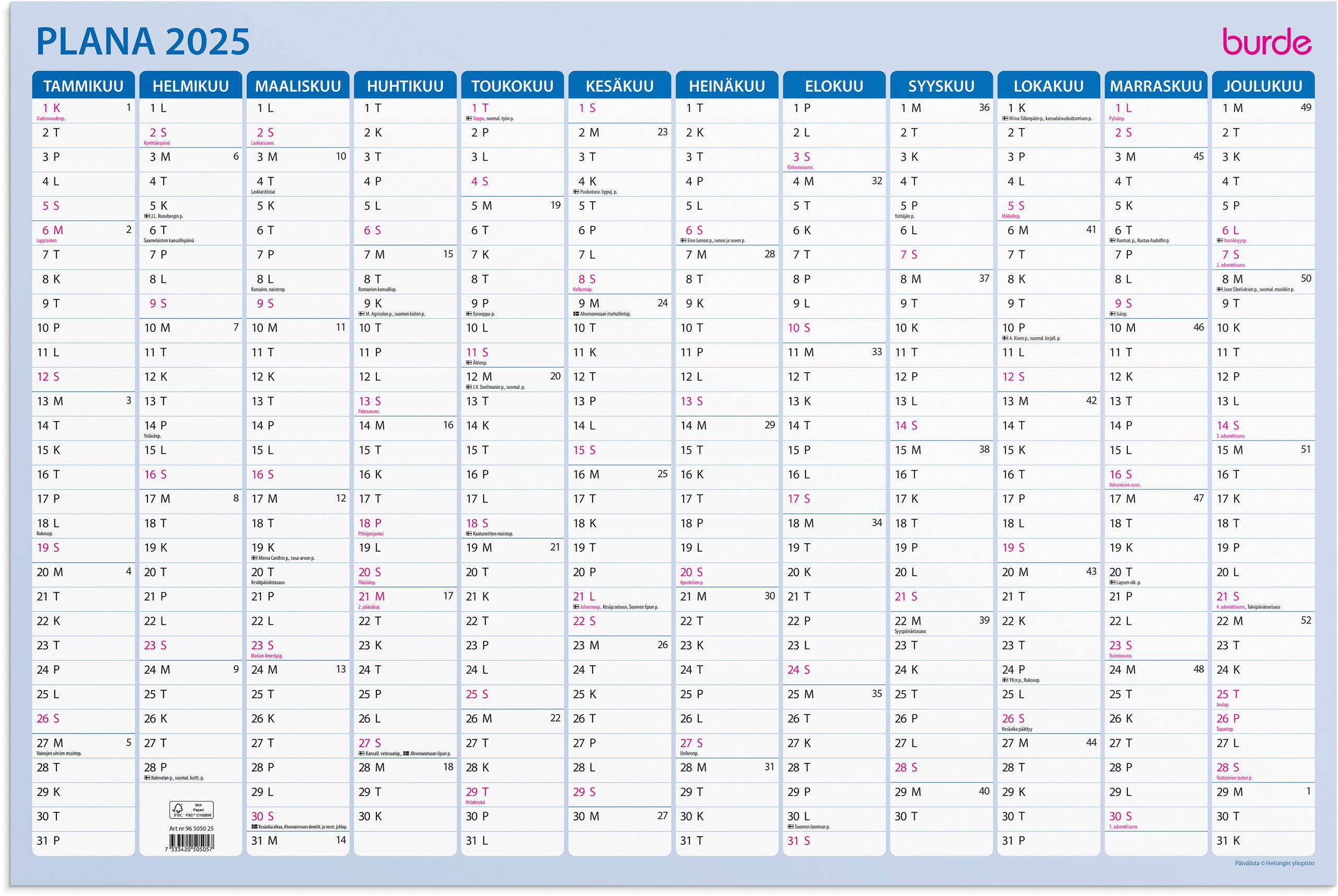The width and height of the screenshot is (1338, 896).
Task: Select the 18 P Pitkäperjantai day cell
Action: tap(370, 524)
